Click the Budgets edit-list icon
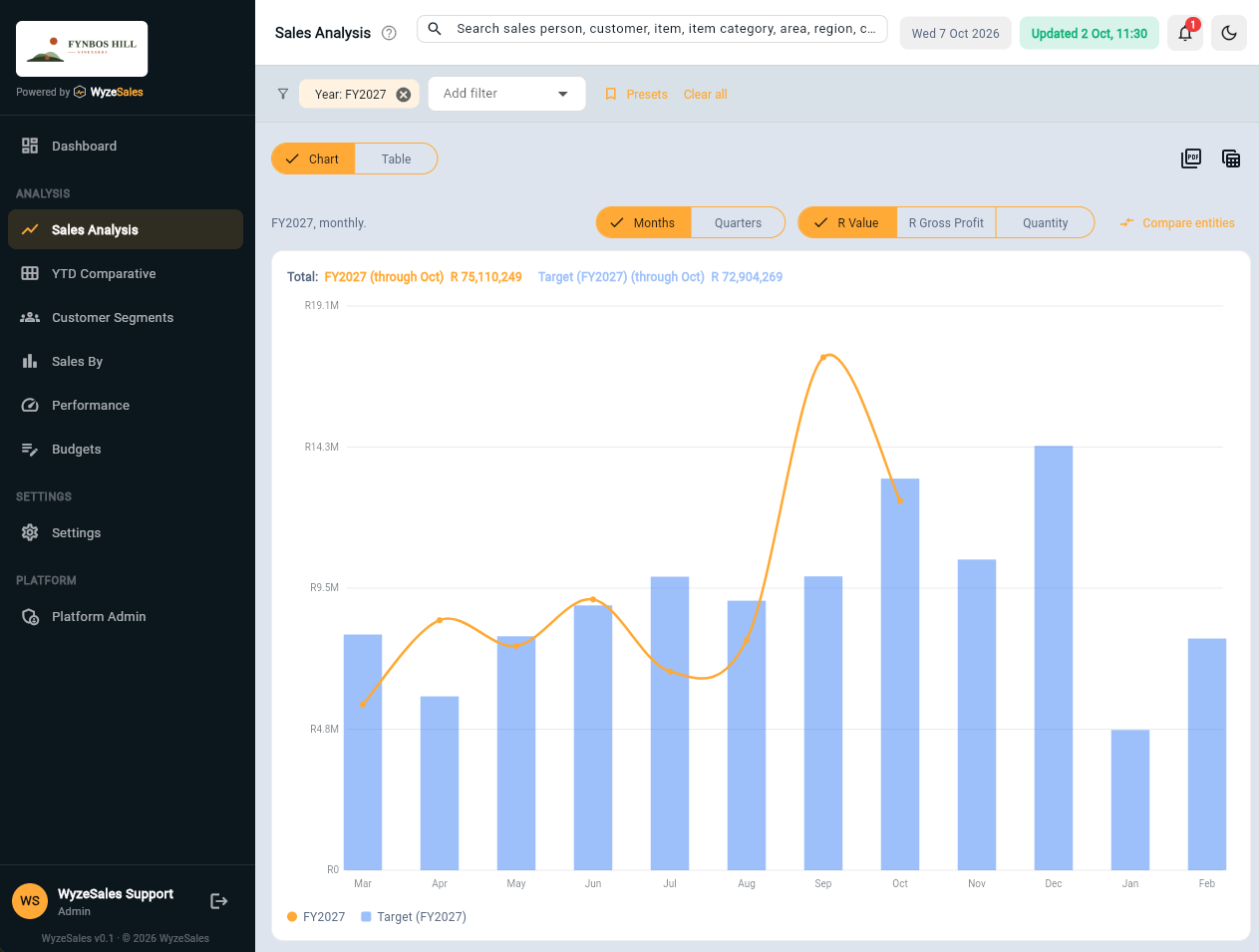This screenshot has height=952, width=1259. [x=30, y=449]
